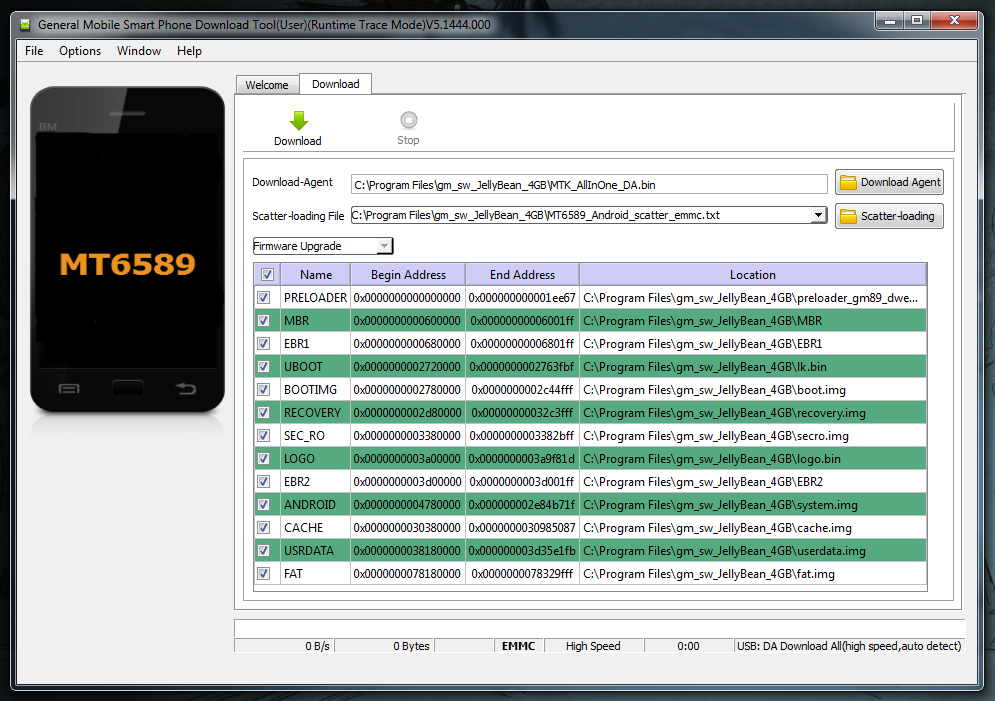Select the ANDROID system.img location cell
The image size is (995, 701).
[753, 504]
